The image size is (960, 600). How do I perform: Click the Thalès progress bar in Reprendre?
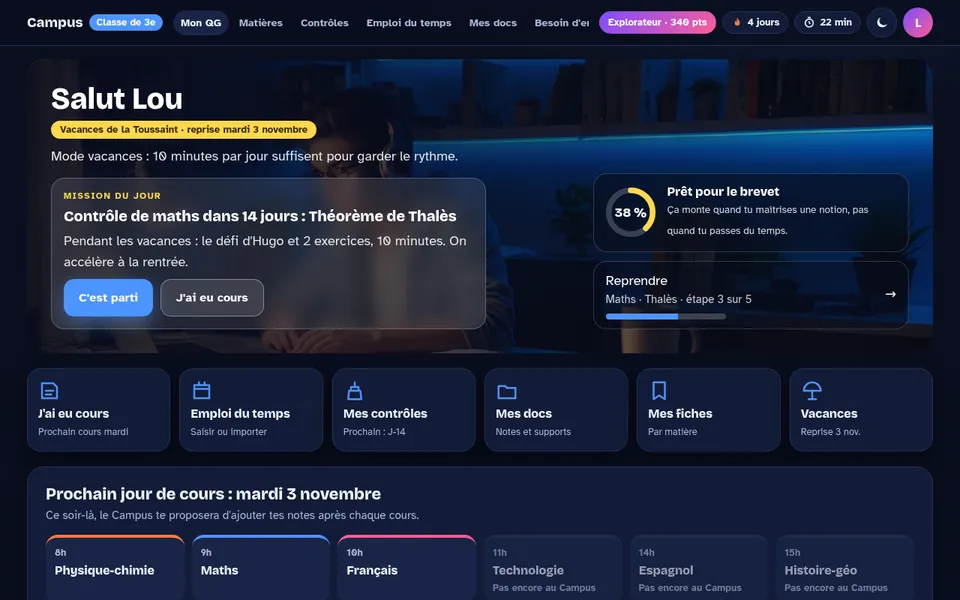pyautogui.click(x=666, y=317)
